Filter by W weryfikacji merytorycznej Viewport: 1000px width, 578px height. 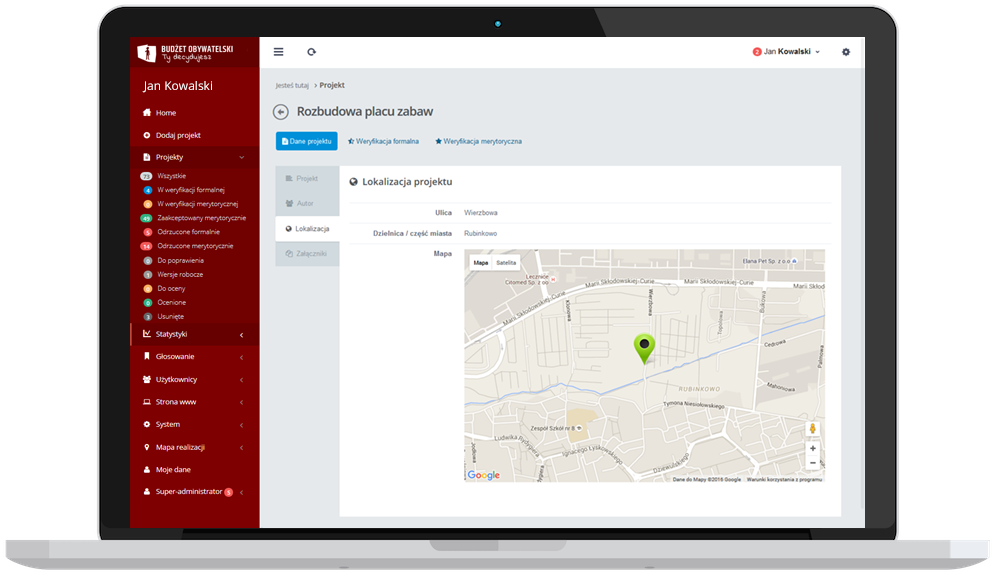(x=197, y=204)
